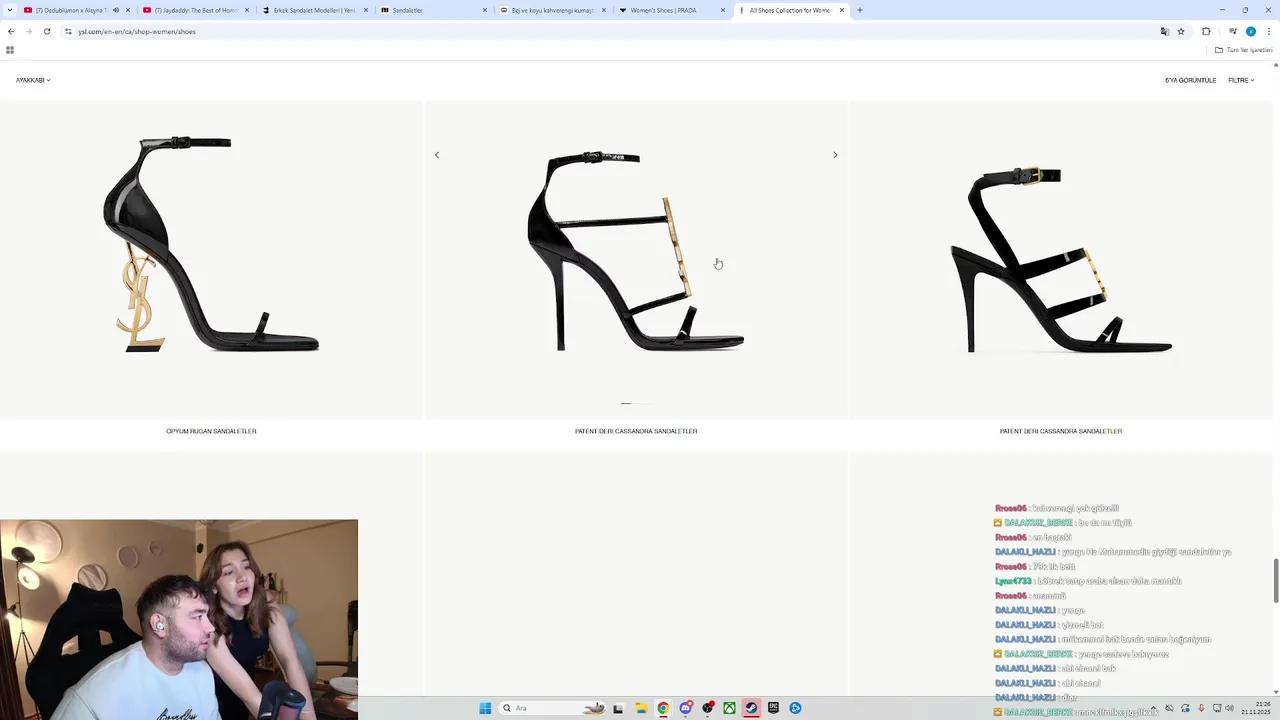Open the OPYUM RUGAN SANDALETLER product link

pos(211,431)
